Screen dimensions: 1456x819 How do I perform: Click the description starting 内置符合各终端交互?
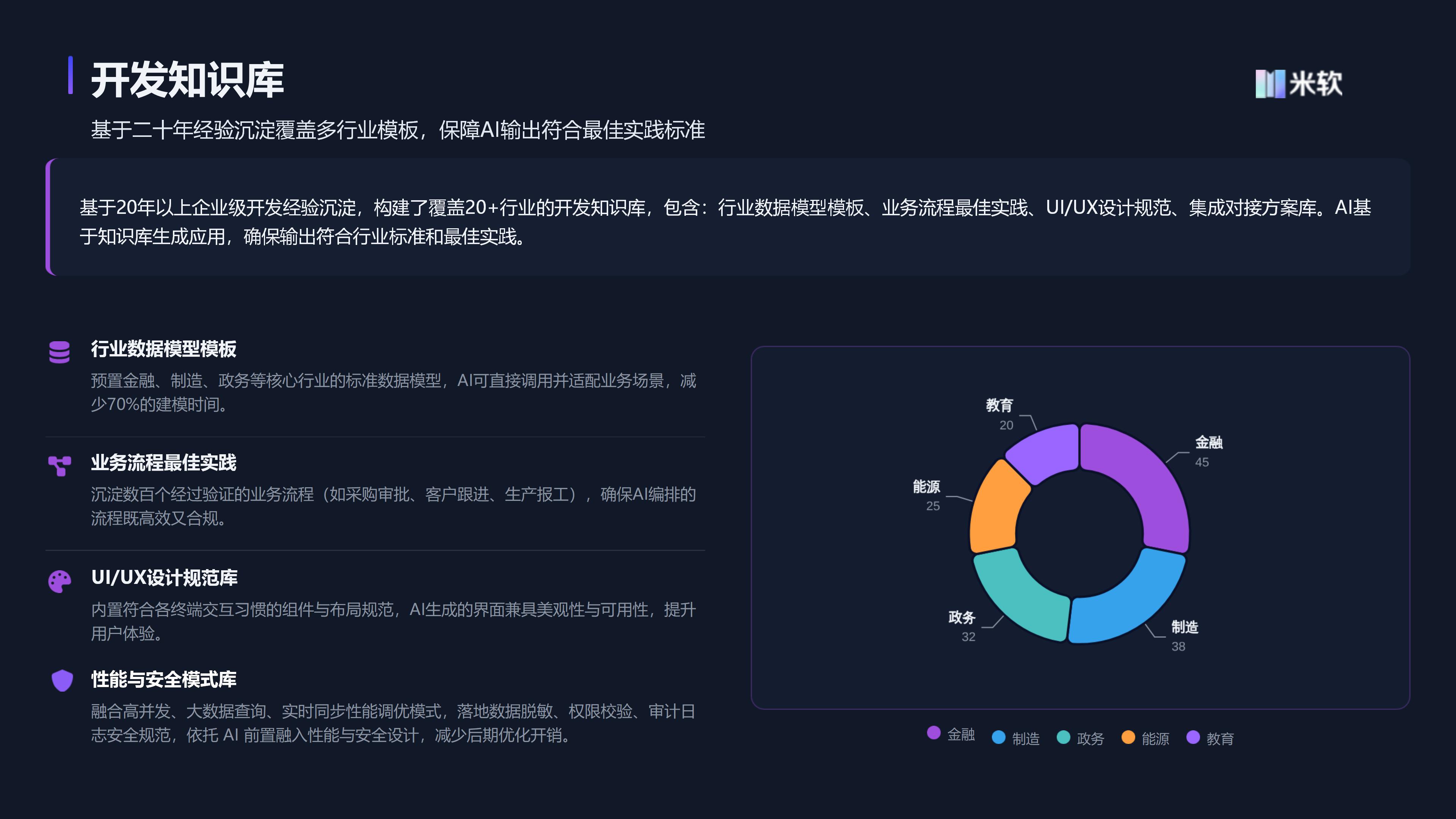(x=394, y=621)
